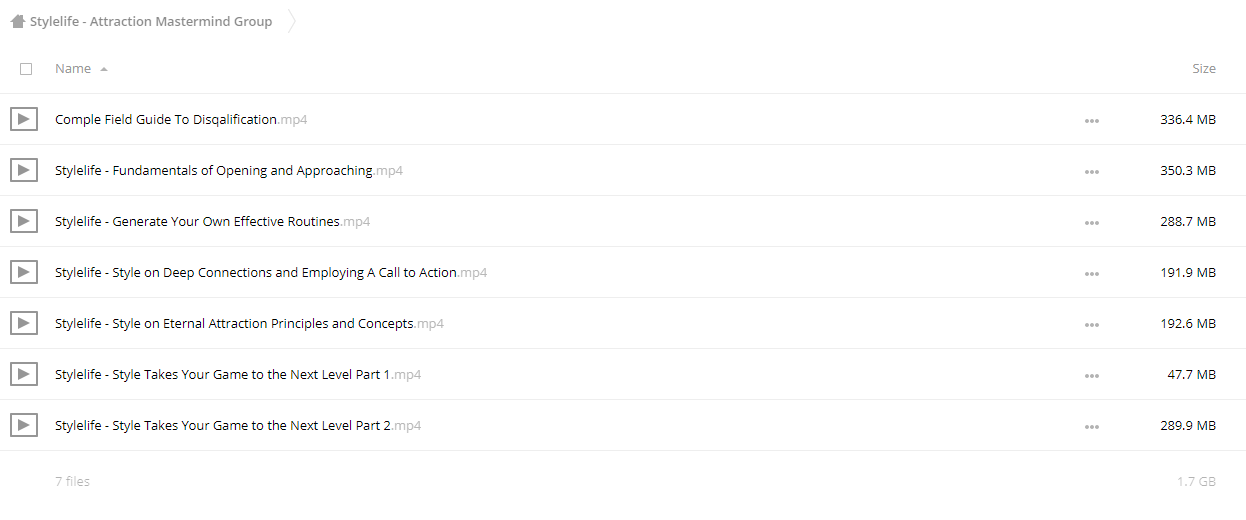Open more options for Fundamentals of Opening file
This screenshot has width=1246, height=520.
1091,172
